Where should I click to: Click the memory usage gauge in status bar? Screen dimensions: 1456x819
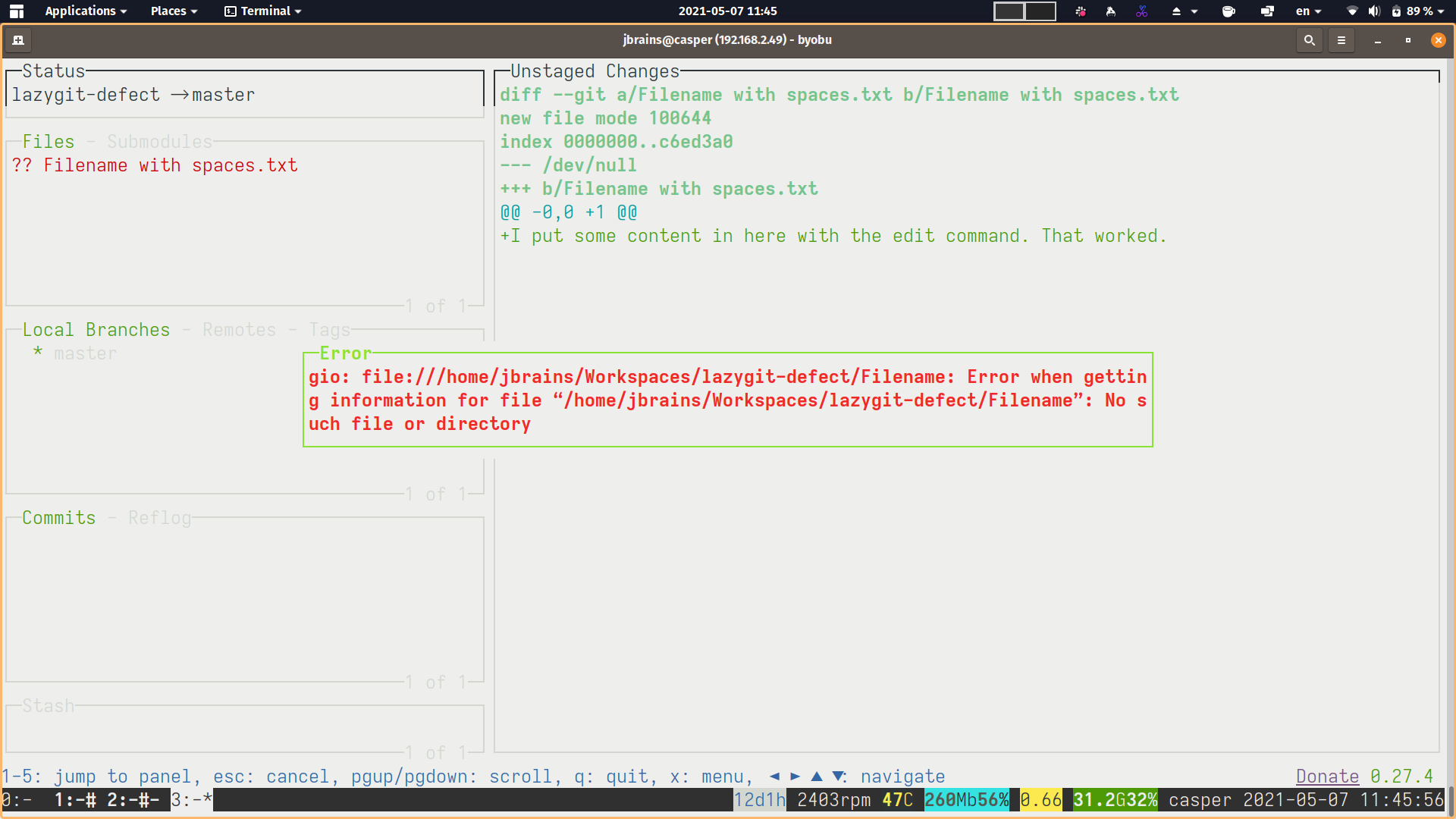(x=966, y=799)
